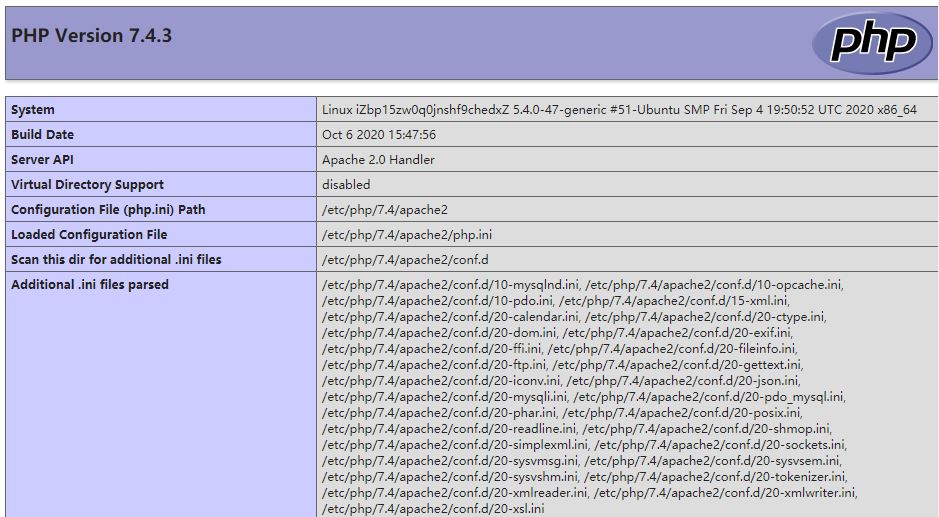Screen dimensions: 939x517
Task: Click the 20-sysvshm.ini file path
Action: [450, 477]
